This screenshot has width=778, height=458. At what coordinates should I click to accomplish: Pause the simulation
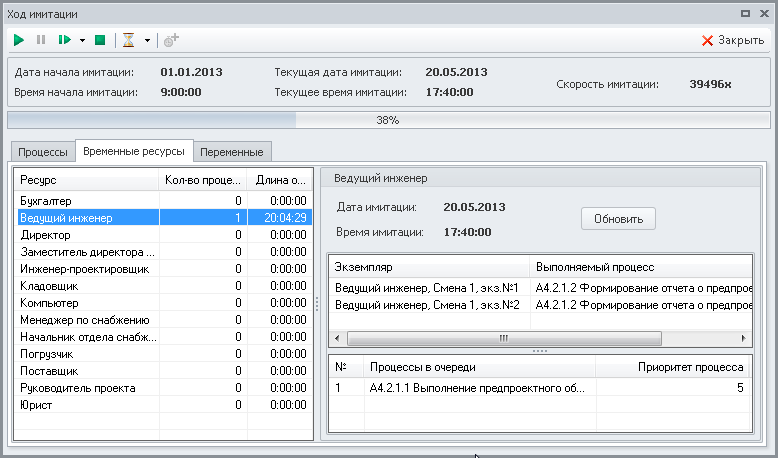point(41,40)
